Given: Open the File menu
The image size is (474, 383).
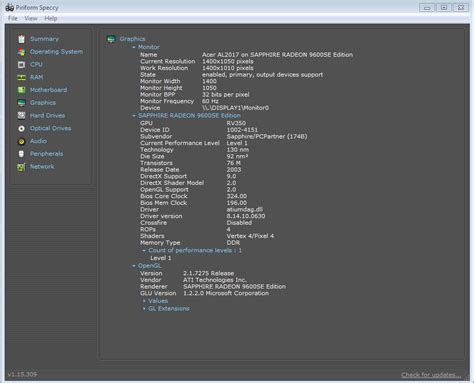Looking at the screenshot, I should click(13, 18).
